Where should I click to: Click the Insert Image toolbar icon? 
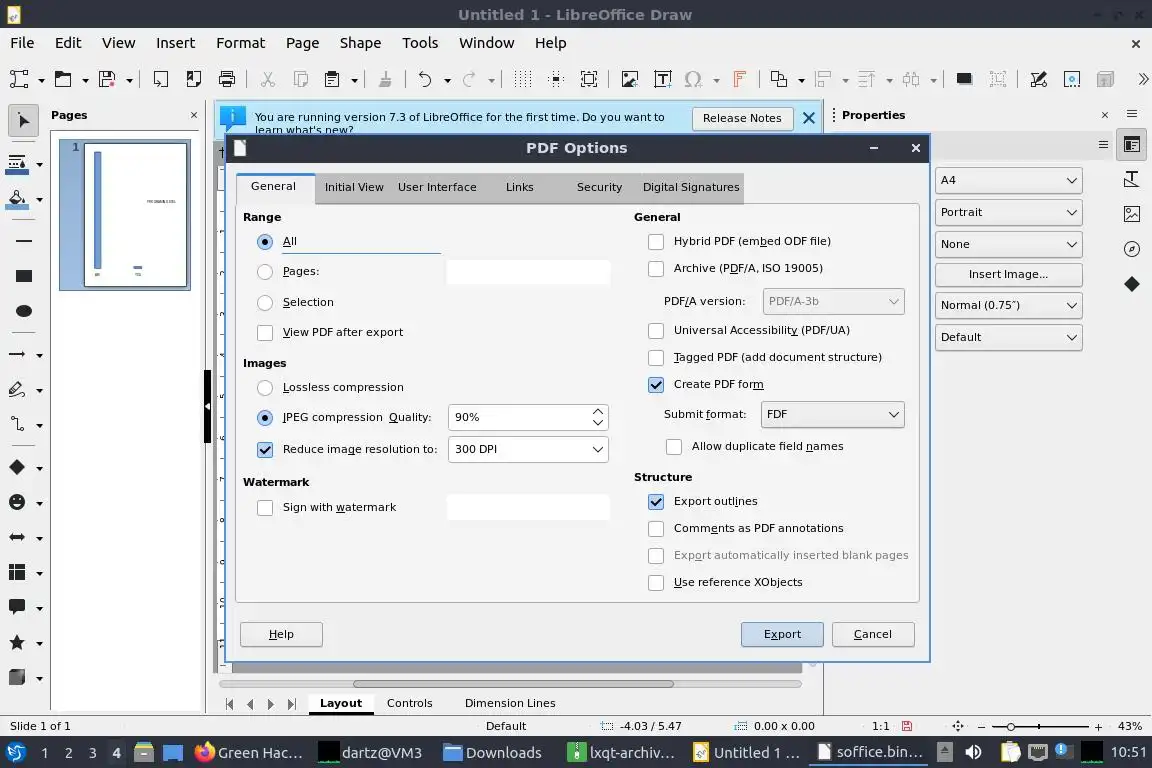[x=630, y=79]
